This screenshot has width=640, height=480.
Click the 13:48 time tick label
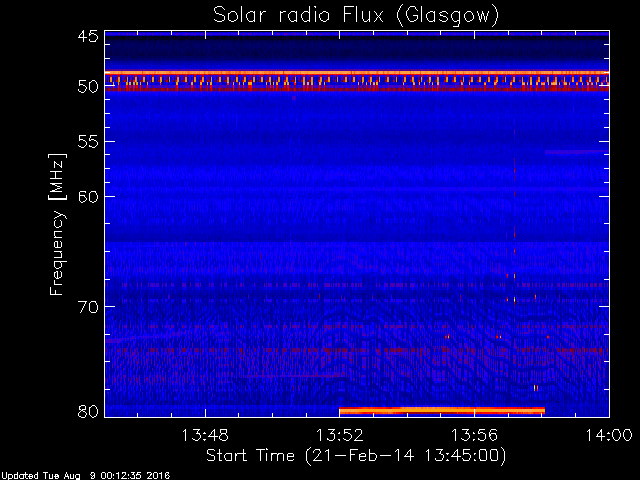(205, 436)
